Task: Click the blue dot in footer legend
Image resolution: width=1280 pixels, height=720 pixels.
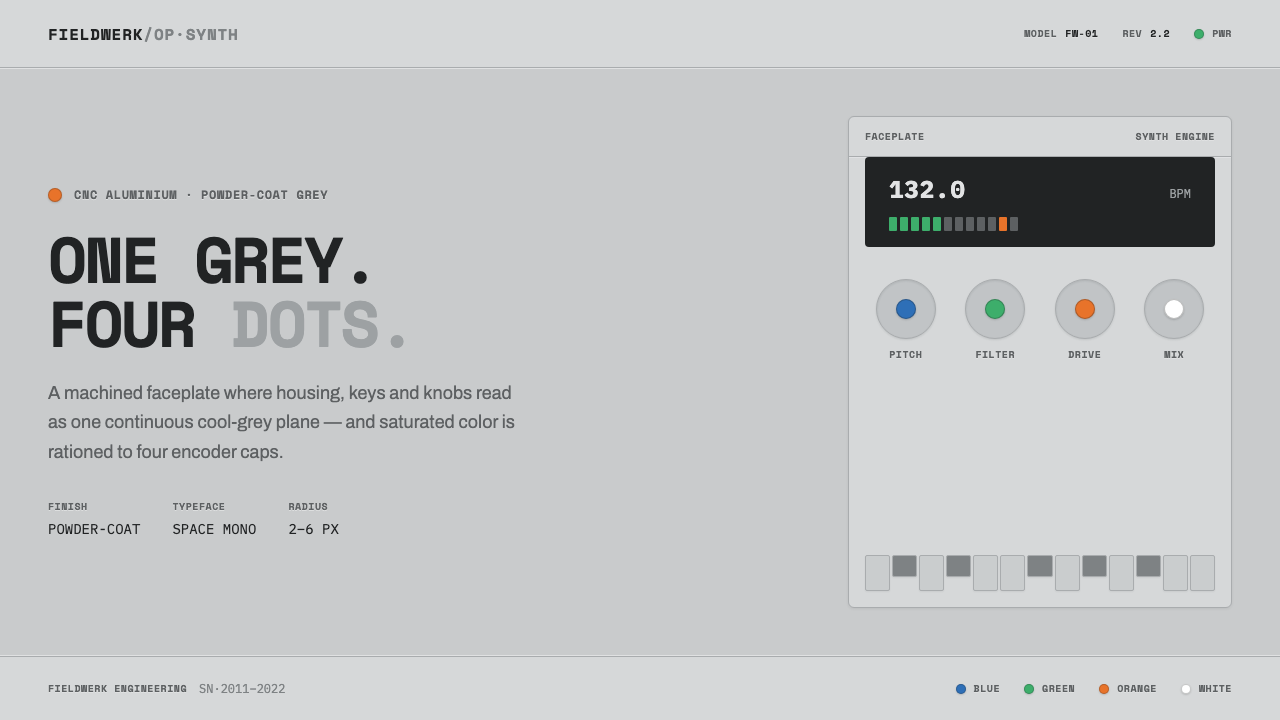Action: tap(961, 689)
